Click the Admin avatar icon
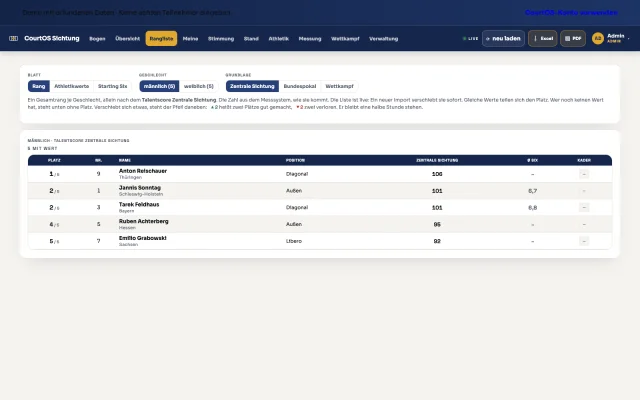The image size is (640, 400). pyautogui.click(x=598, y=38)
